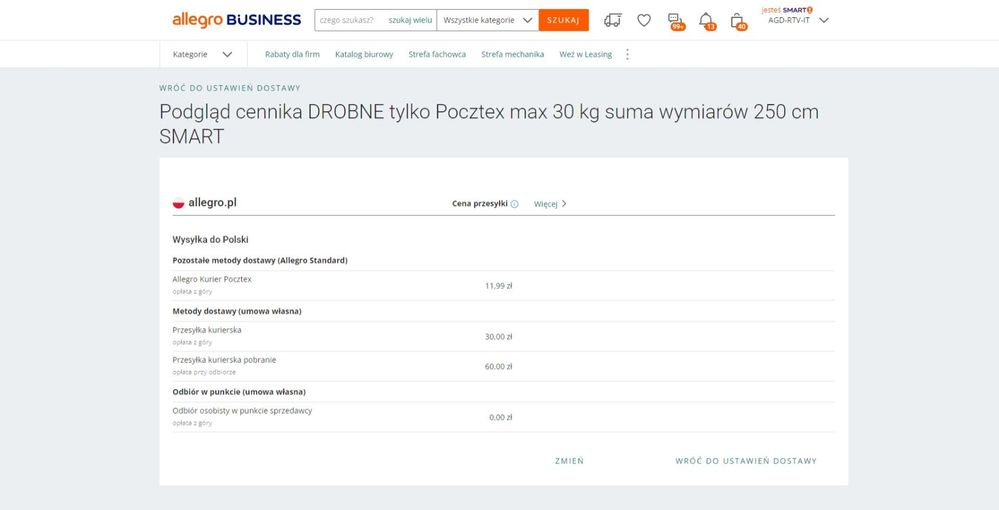Click the price '0,00 zł'
Viewport: 999px width, 510px height.
point(501,418)
